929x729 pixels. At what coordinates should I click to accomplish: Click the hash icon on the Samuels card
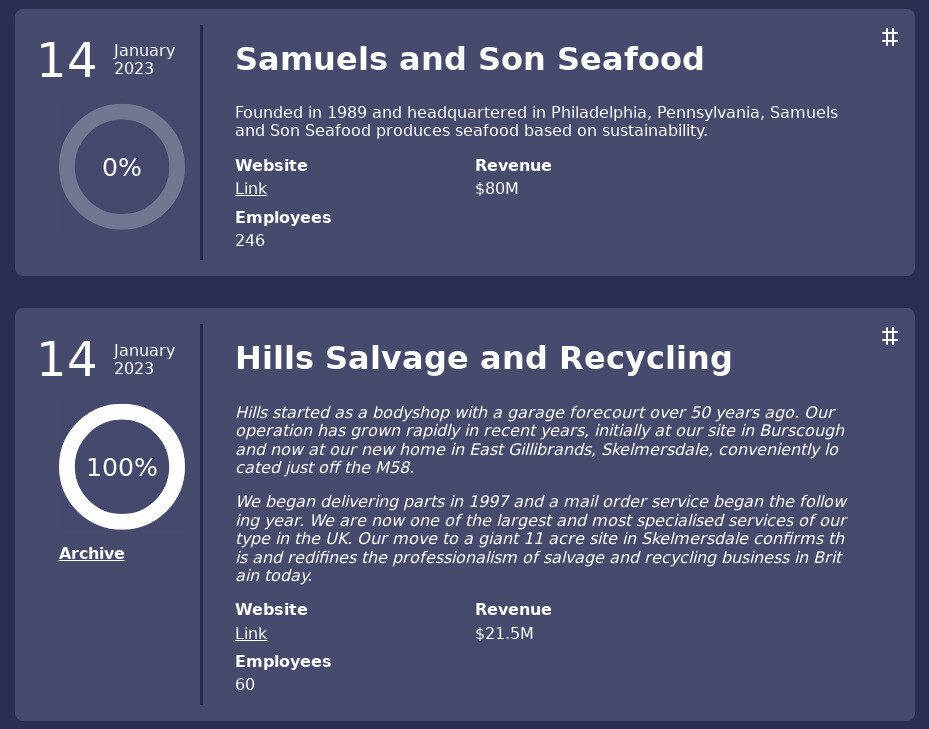pos(889,37)
